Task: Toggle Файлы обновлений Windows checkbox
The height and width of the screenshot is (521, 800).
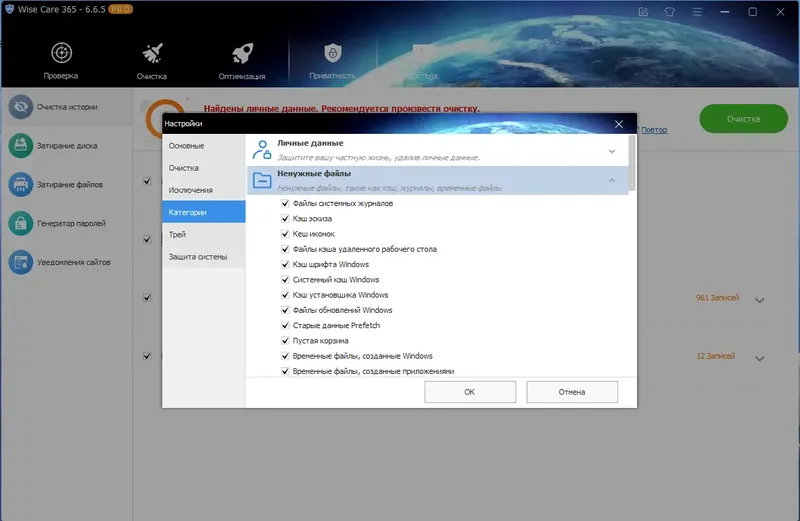Action: [285, 310]
